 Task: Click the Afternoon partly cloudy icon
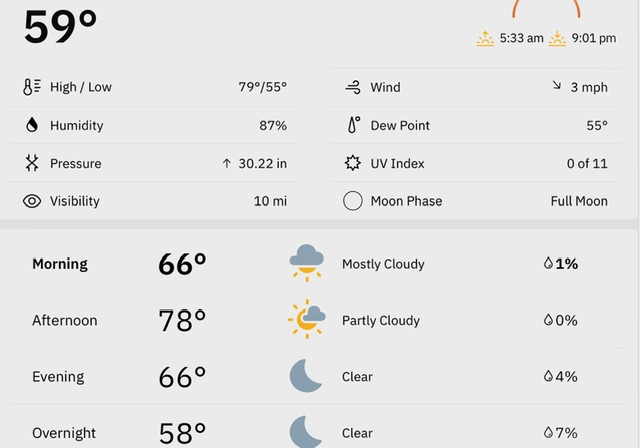click(307, 319)
